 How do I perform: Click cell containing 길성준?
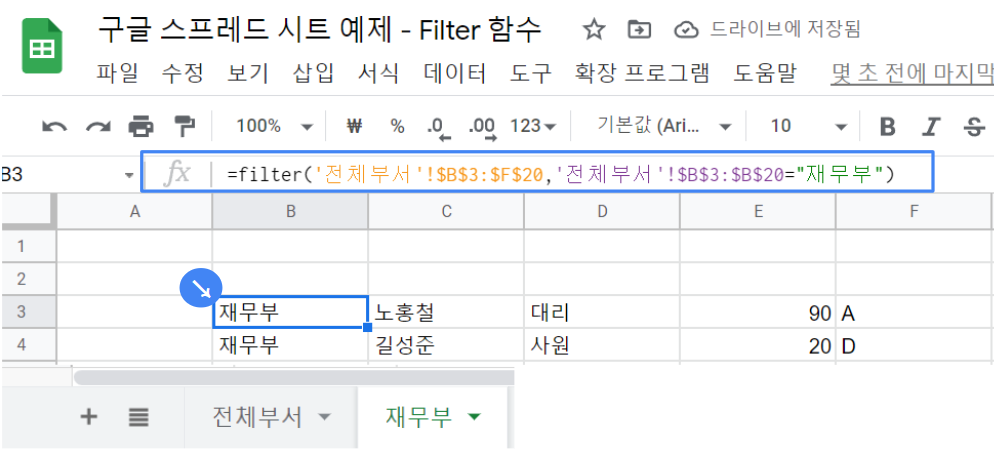tap(446, 345)
